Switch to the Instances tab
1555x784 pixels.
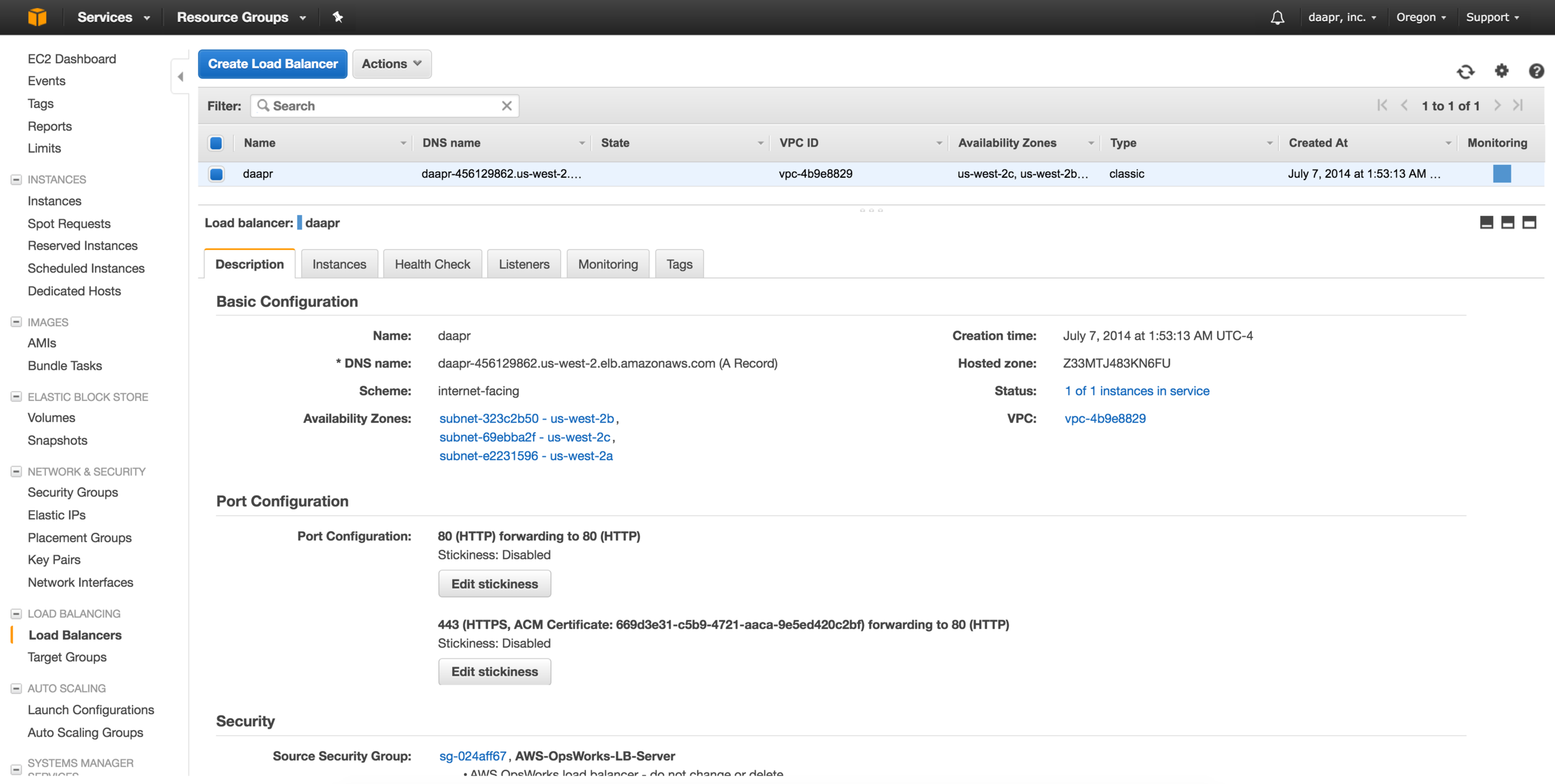(x=340, y=264)
